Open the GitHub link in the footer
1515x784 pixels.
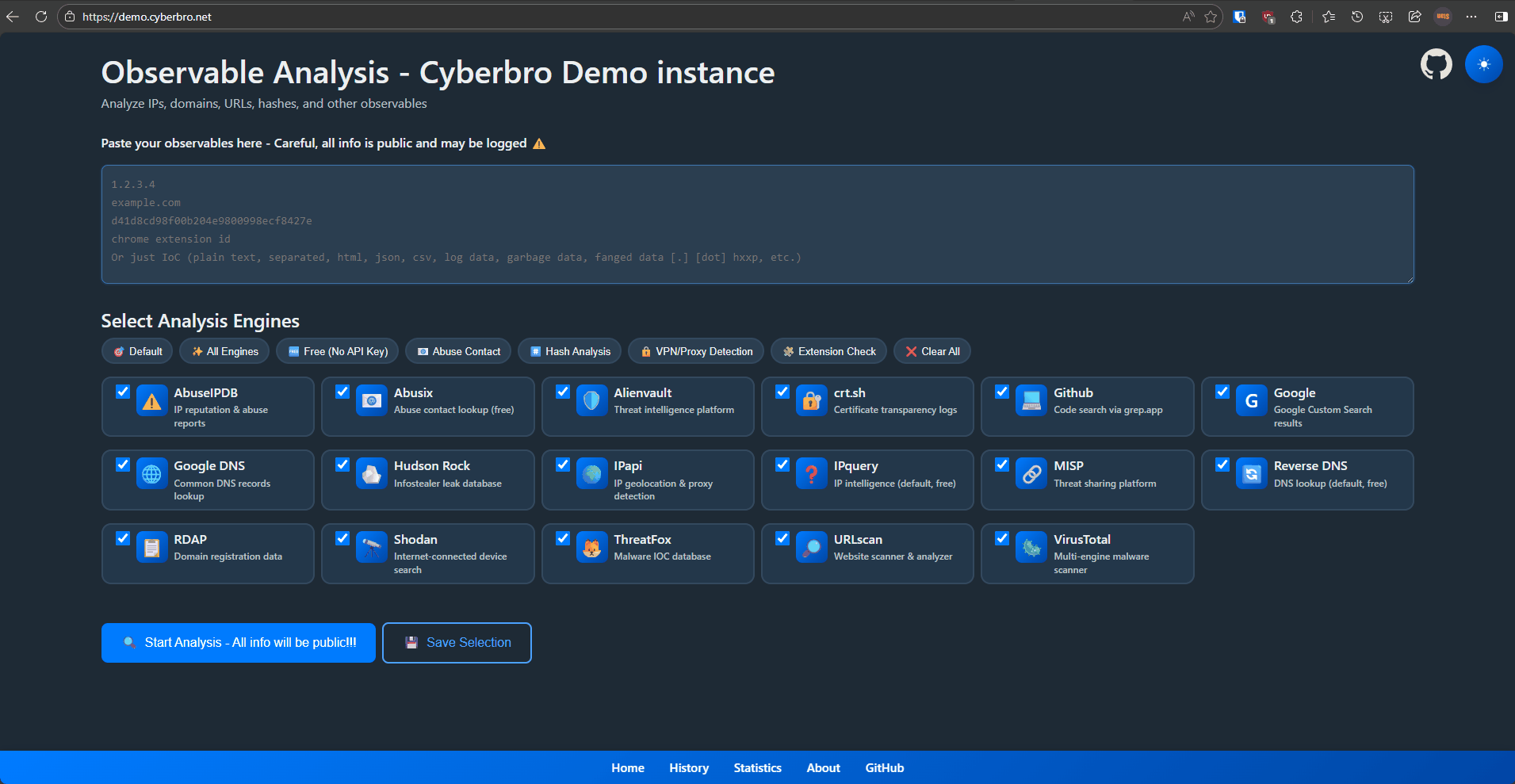pos(885,767)
